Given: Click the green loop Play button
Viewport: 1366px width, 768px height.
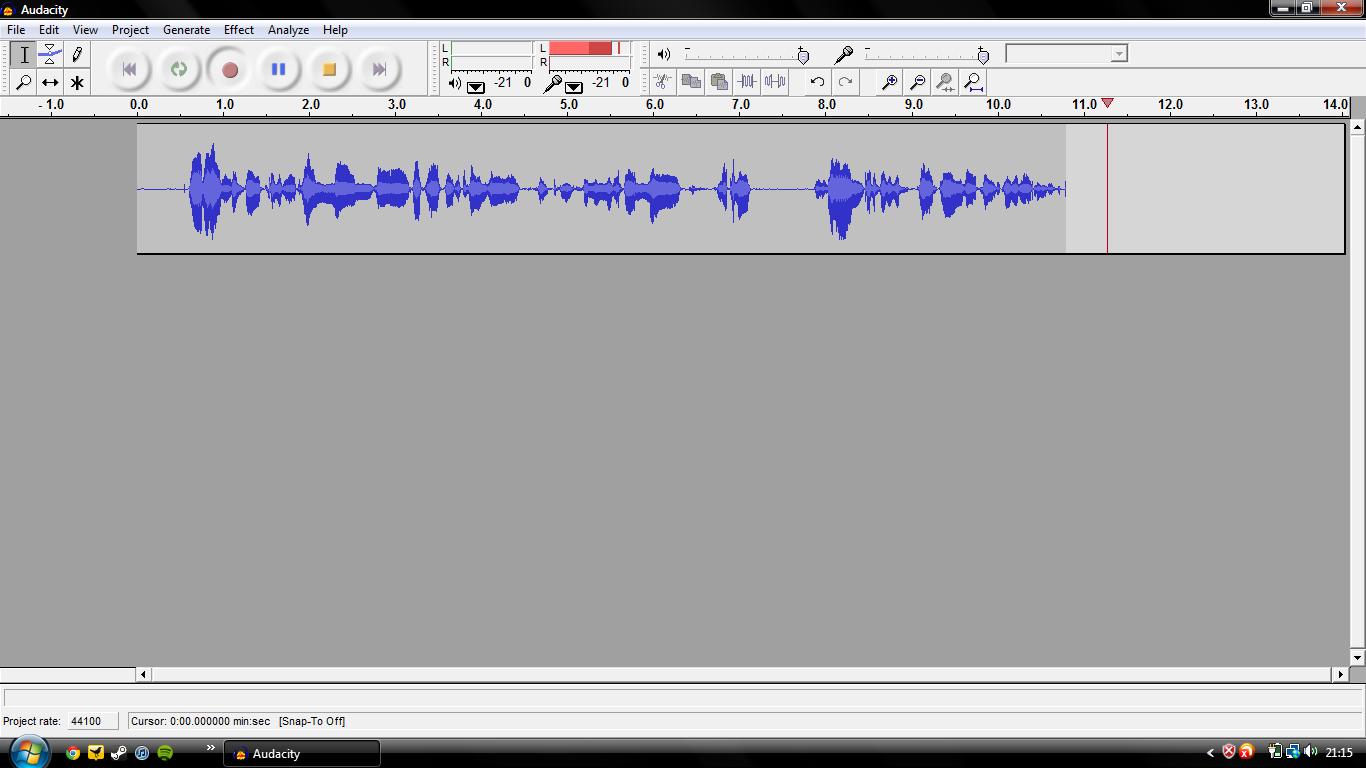Looking at the screenshot, I should point(179,69).
